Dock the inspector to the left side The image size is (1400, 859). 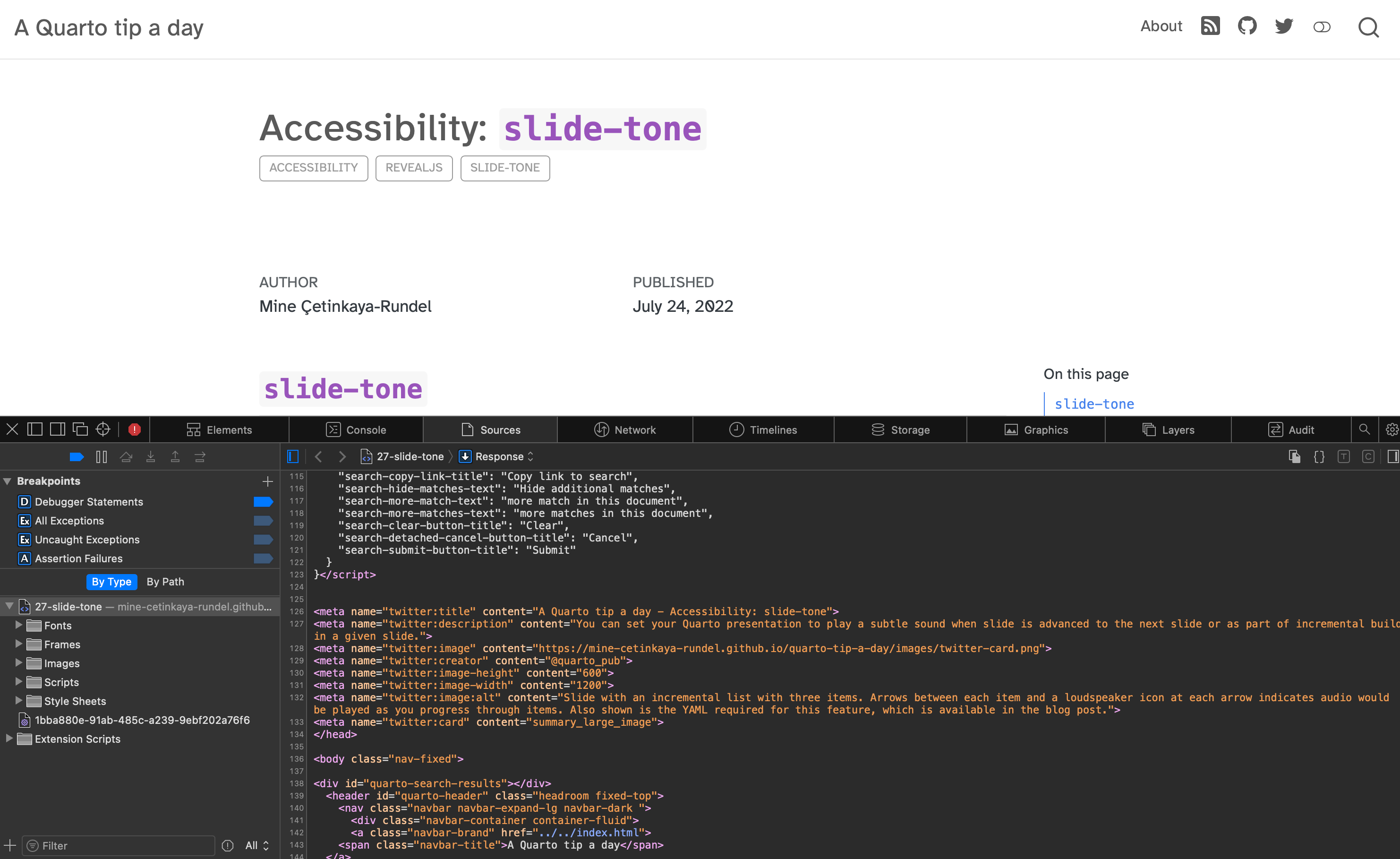pyautogui.click(x=34, y=429)
